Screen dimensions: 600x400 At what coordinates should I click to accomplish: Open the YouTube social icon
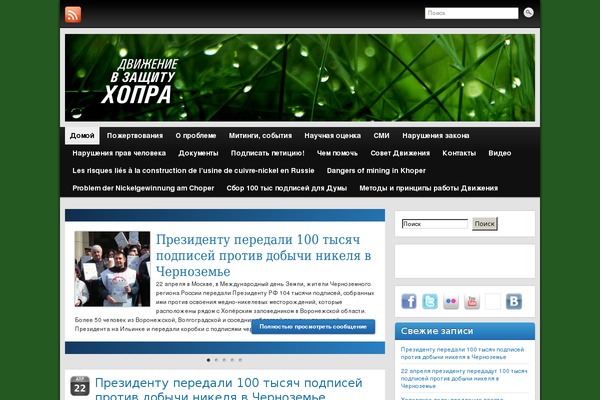(x=472, y=301)
